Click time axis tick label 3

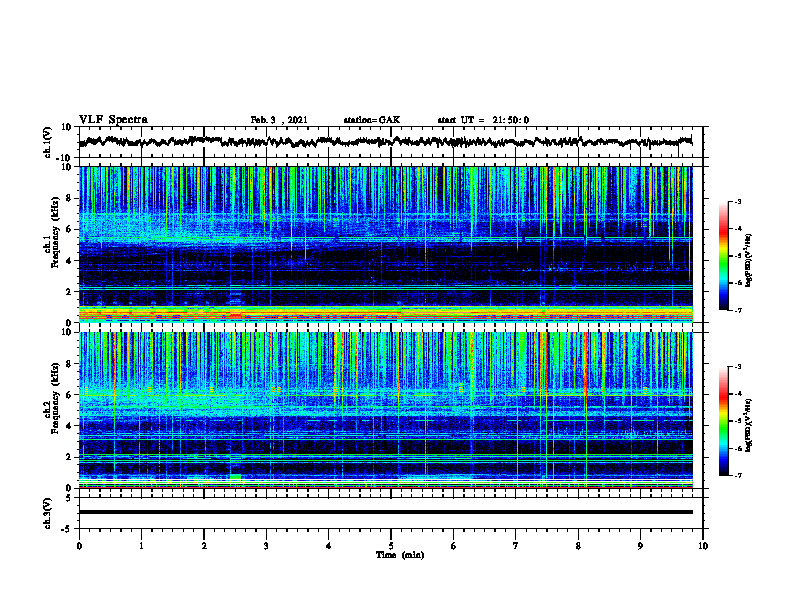(266, 546)
